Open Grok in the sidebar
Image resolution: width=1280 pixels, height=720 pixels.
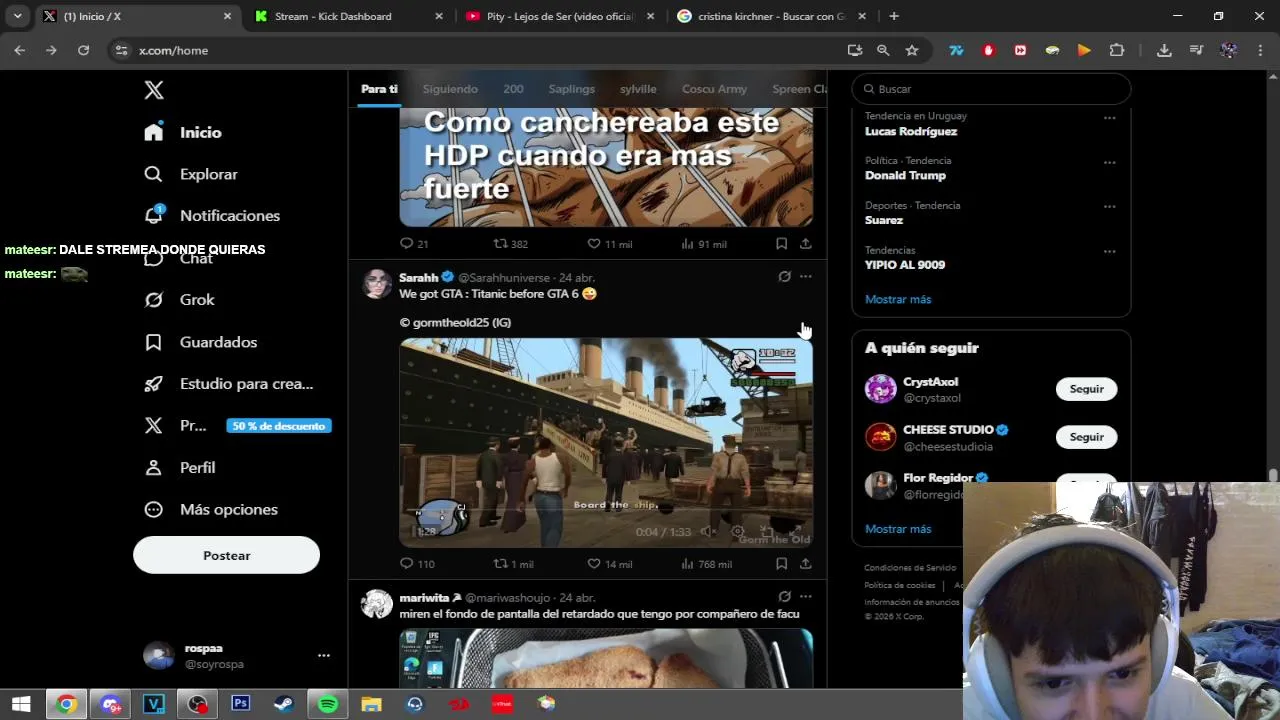pos(180,300)
